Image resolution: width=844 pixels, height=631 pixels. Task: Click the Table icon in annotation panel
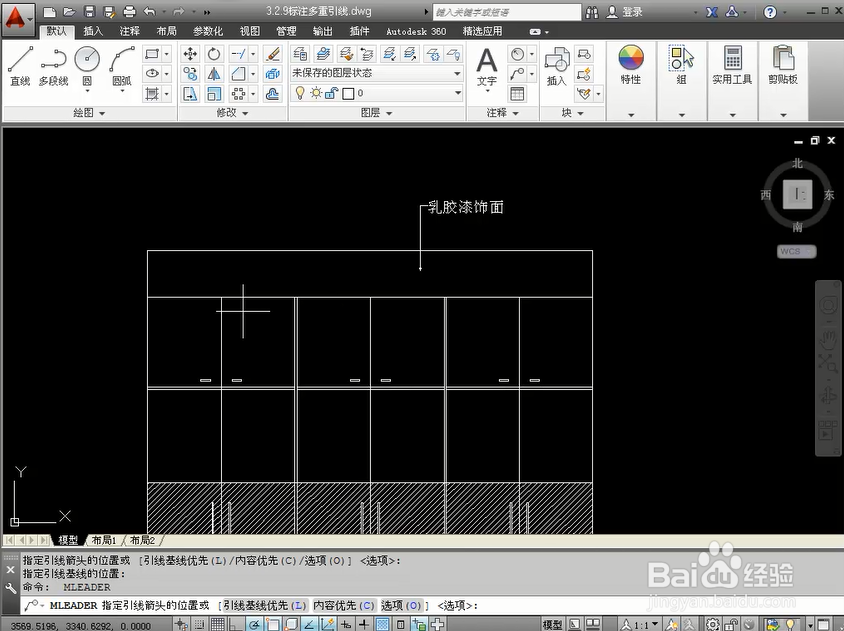pyautogui.click(x=517, y=94)
